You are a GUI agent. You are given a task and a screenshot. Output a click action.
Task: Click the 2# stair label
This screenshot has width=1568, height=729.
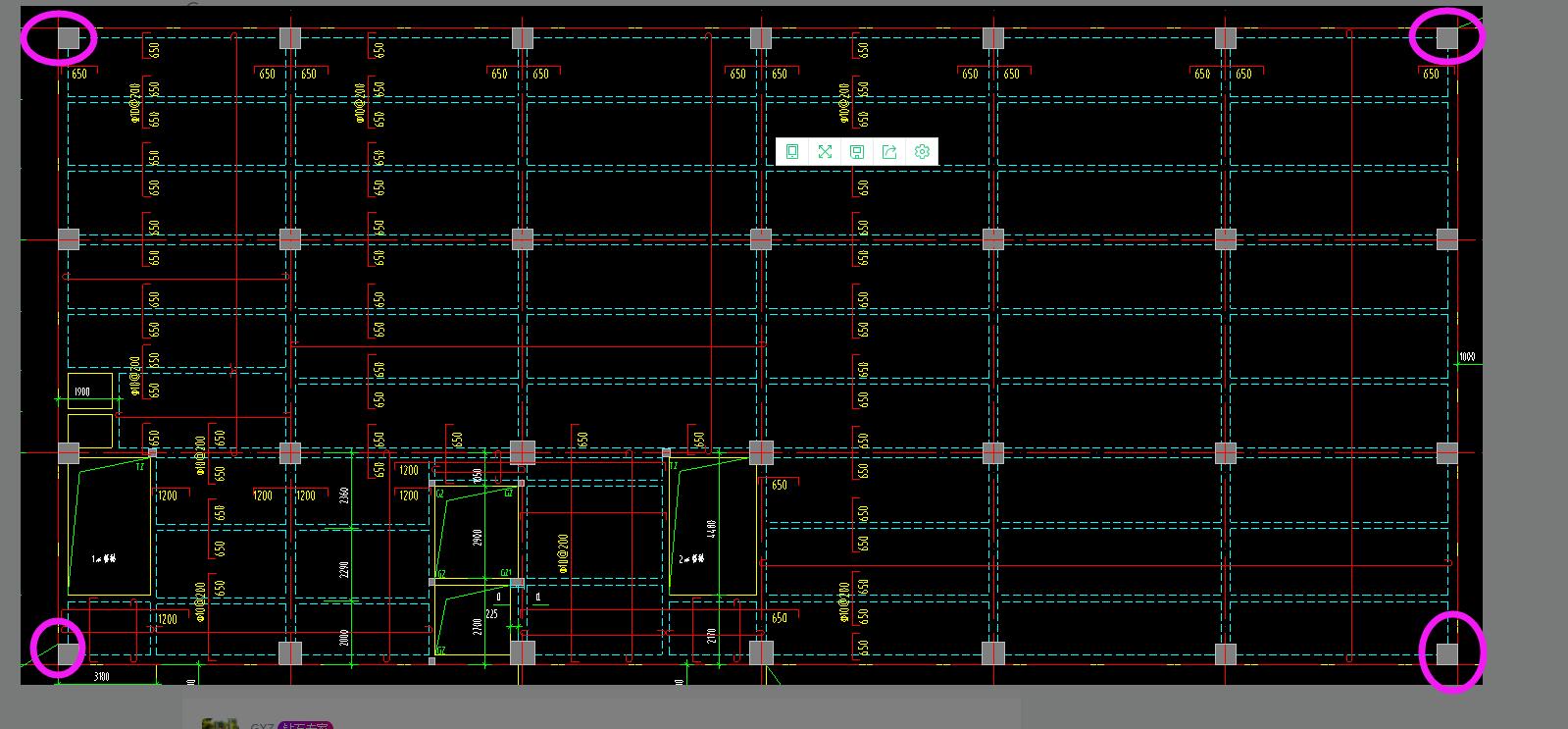click(x=692, y=558)
